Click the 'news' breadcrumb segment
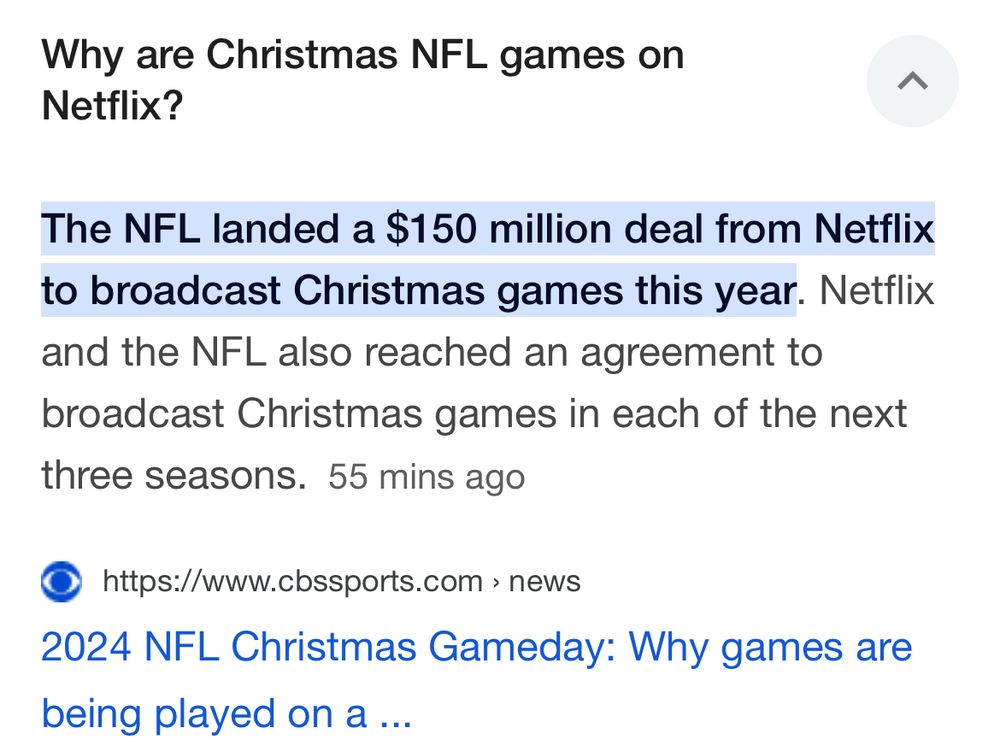The height and width of the screenshot is (756, 1000). pos(545,582)
